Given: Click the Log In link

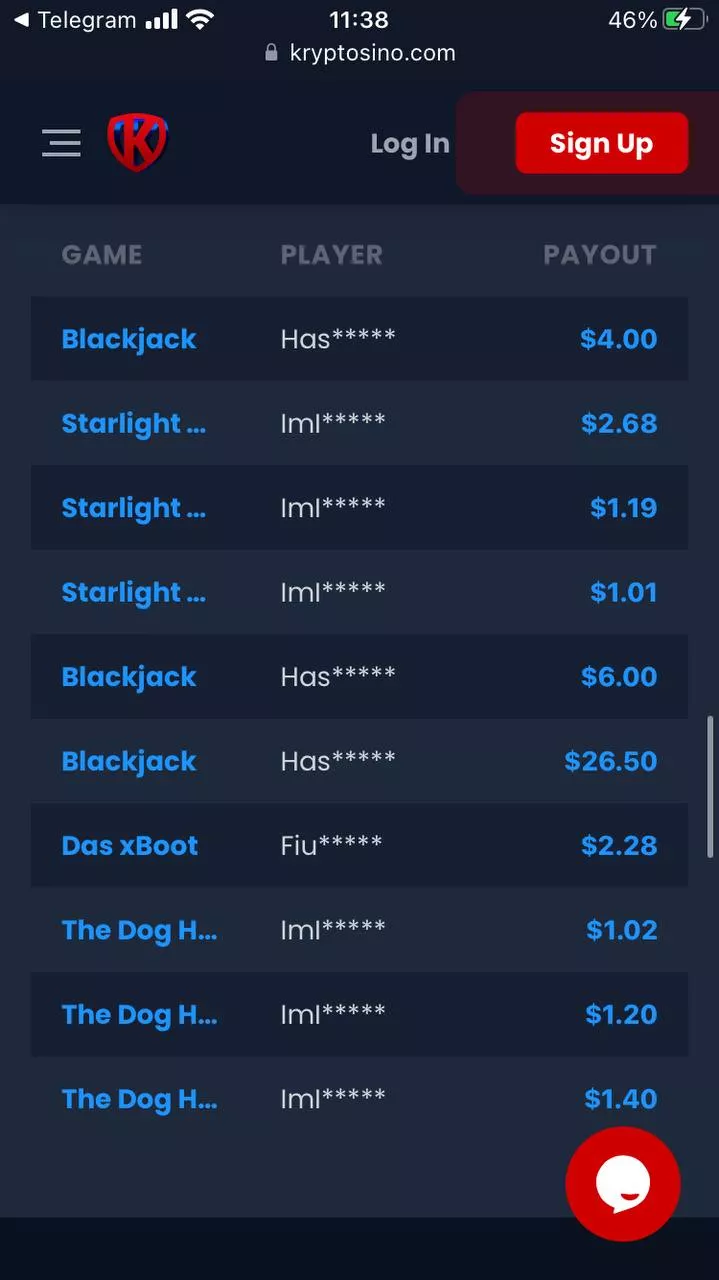Looking at the screenshot, I should (410, 143).
